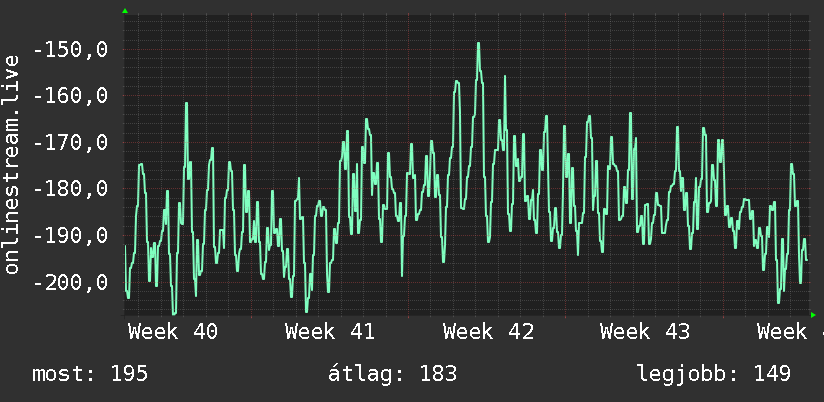Click the 'most: 195' statistic
Image resolution: width=824 pixels, height=402 pixels.
tap(90, 374)
